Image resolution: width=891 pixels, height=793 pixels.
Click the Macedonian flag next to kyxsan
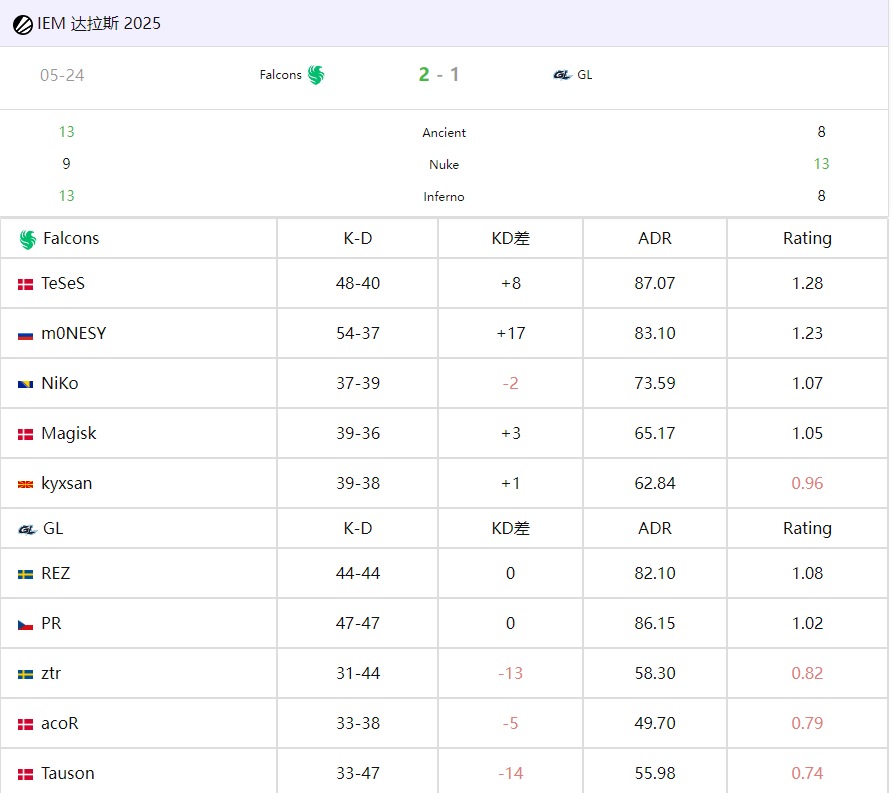pyautogui.click(x=26, y=485)
